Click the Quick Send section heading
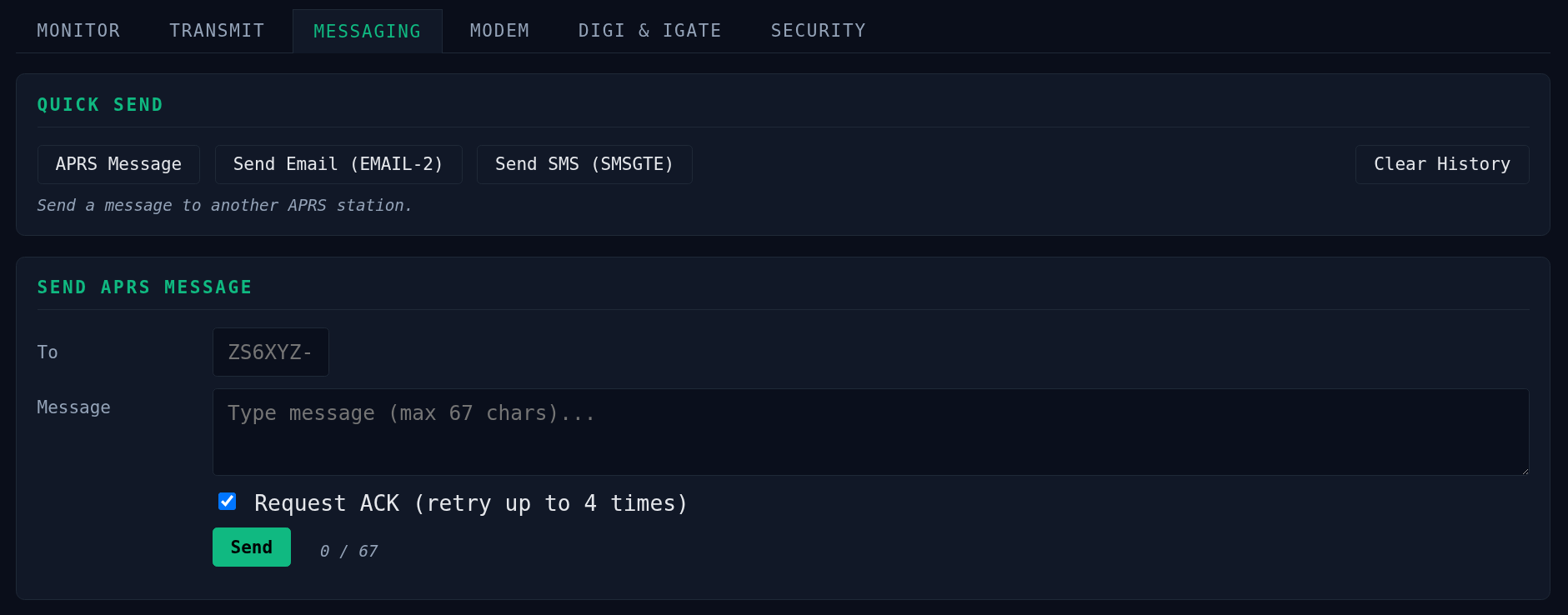Viewport: 1568px width, 615px height. pos(100,105)
